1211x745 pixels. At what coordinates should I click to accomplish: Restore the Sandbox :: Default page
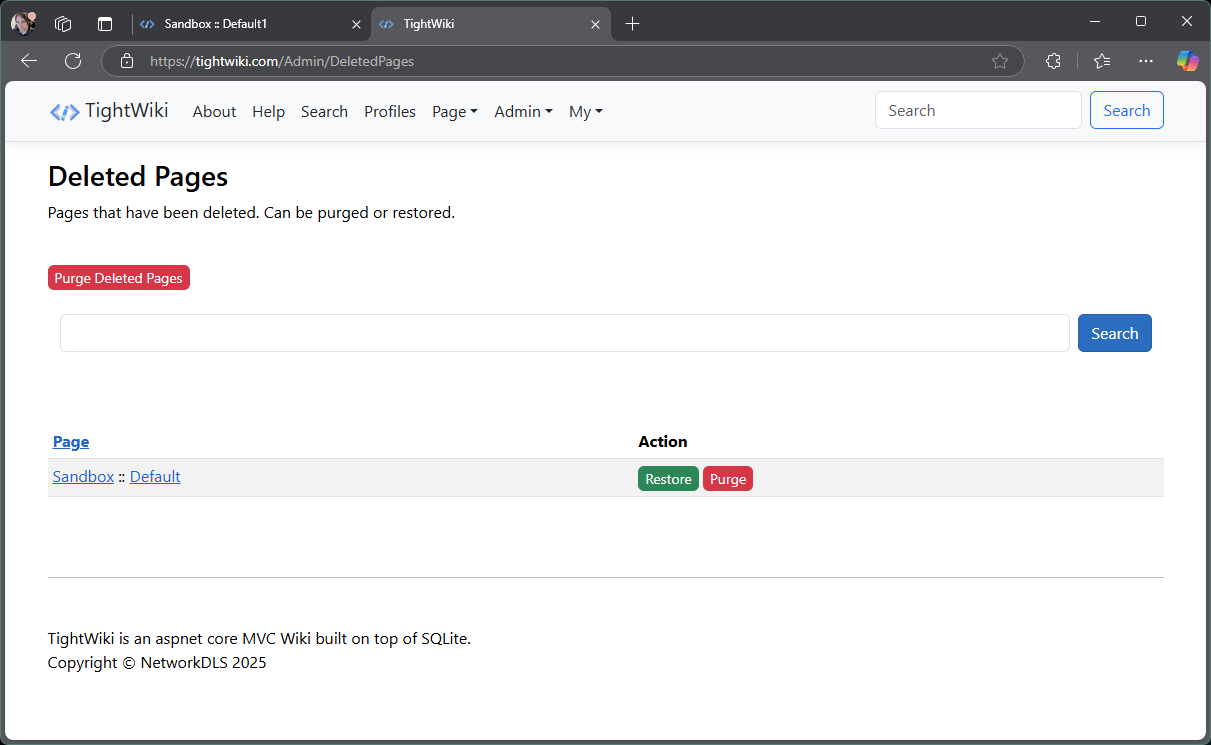coord(668,479)
